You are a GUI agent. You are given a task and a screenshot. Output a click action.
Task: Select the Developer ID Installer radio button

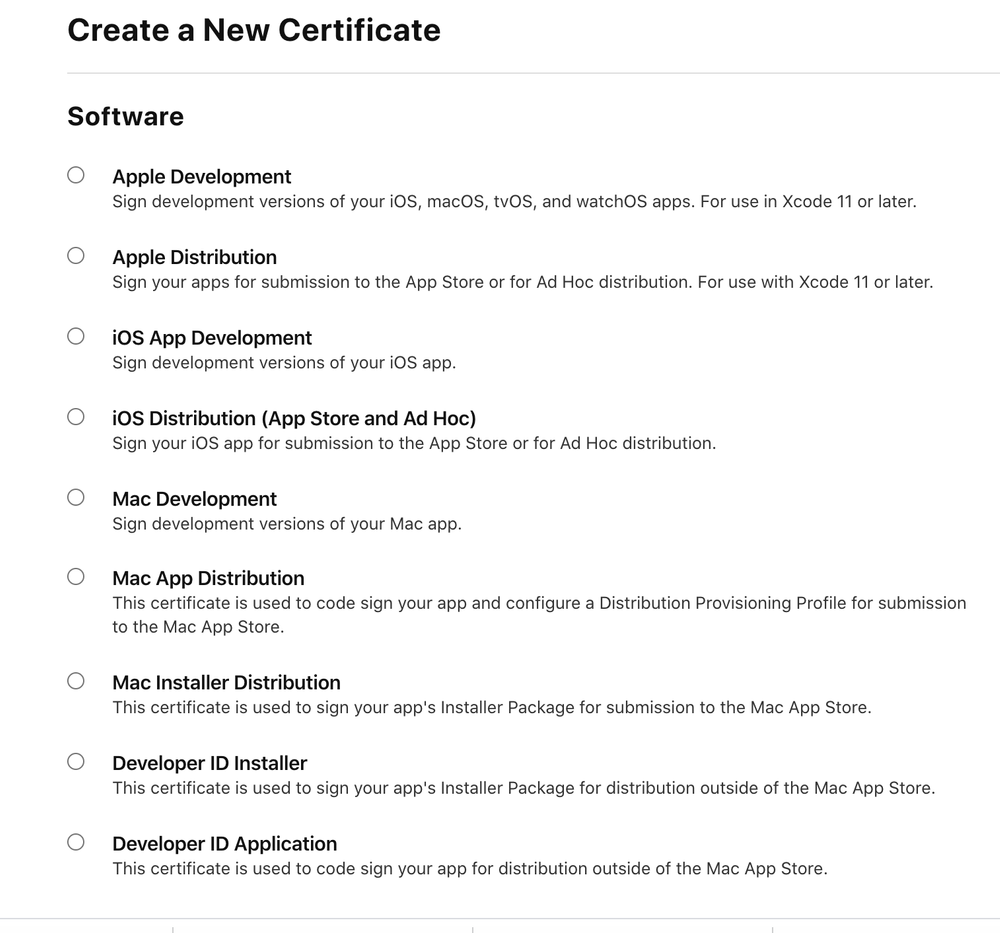coord(76,761)
